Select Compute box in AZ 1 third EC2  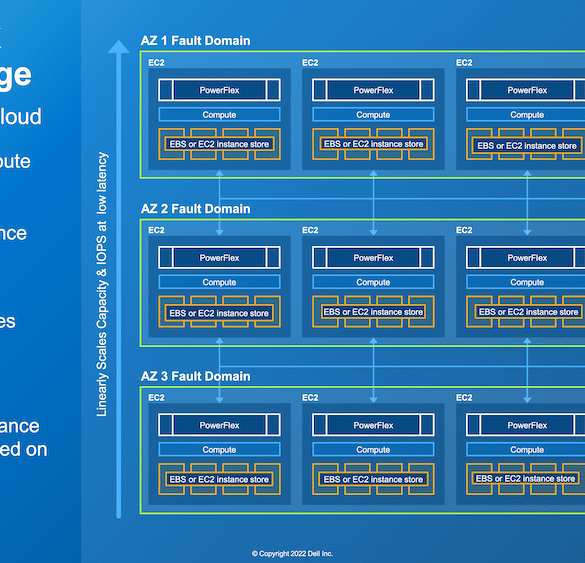[x=526, y=115]
